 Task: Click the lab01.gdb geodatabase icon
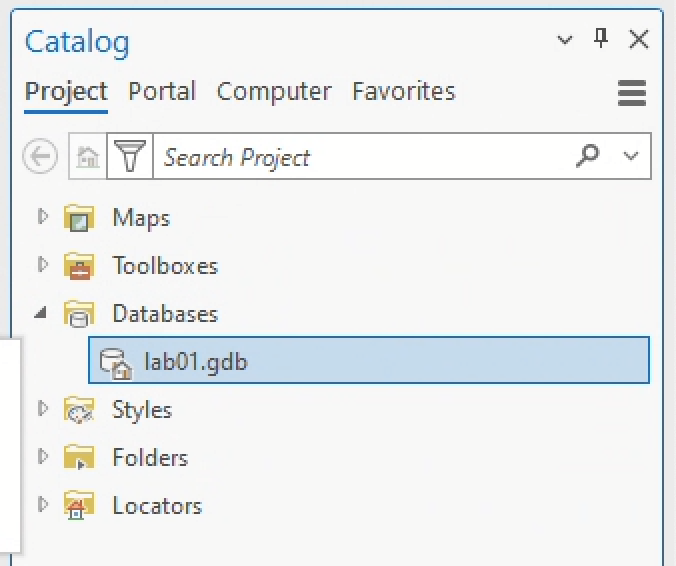(x=116, y=362)
